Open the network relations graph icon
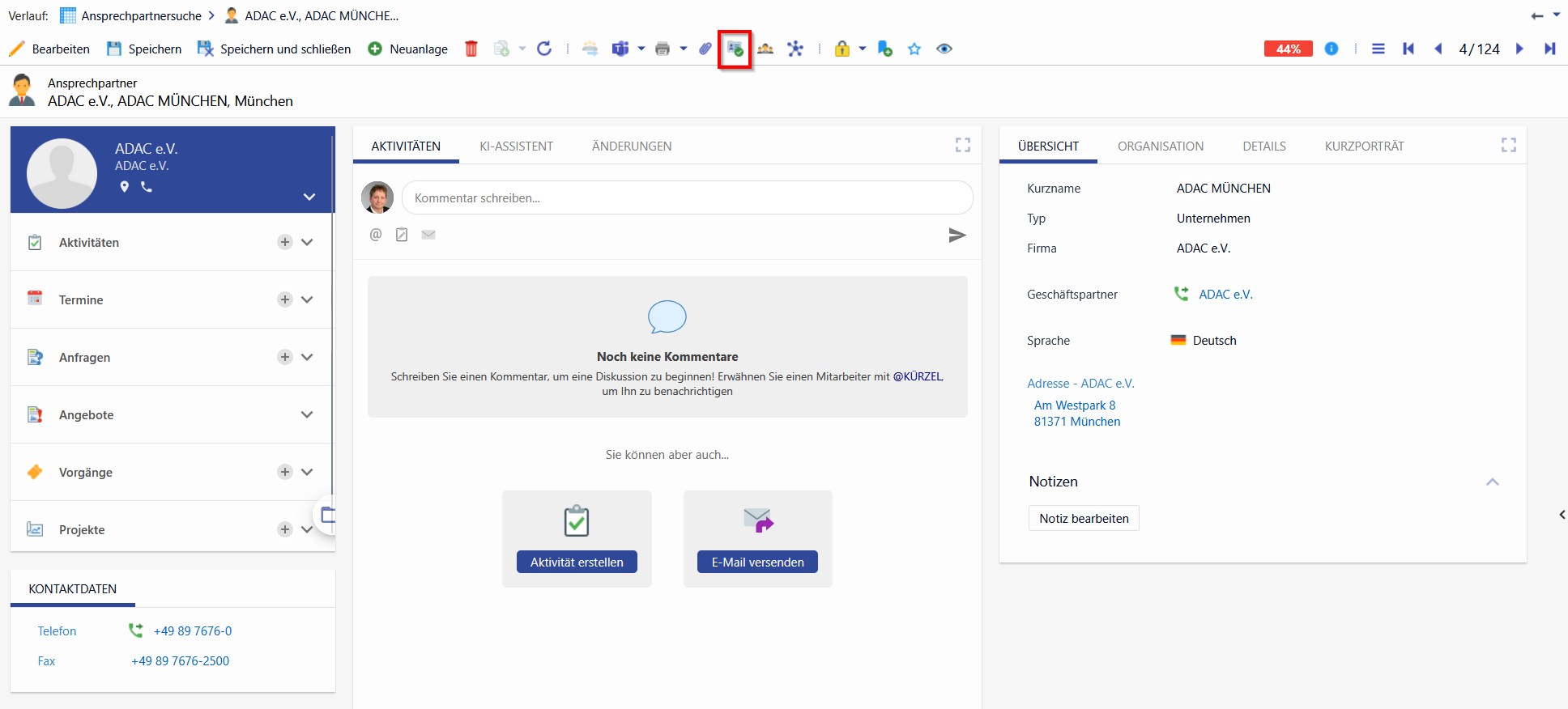Screen dimensions: 1568x709 point(795,49)
